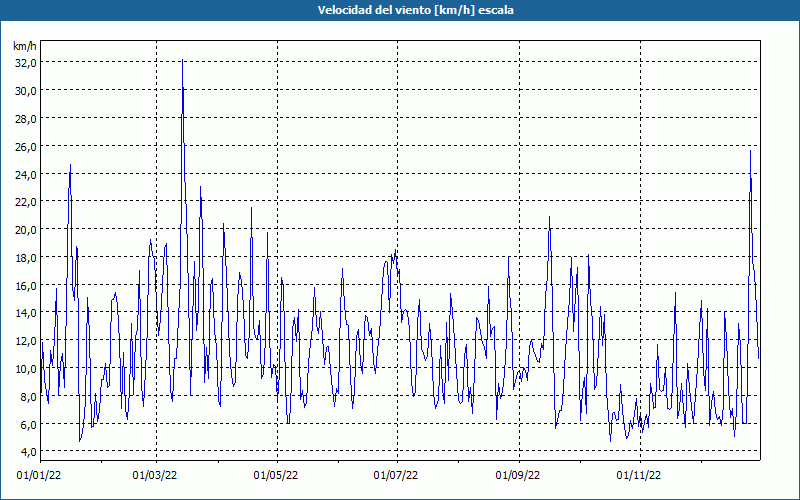
Task: Select the 4,0 y-axis label
Action: [28, 452]
